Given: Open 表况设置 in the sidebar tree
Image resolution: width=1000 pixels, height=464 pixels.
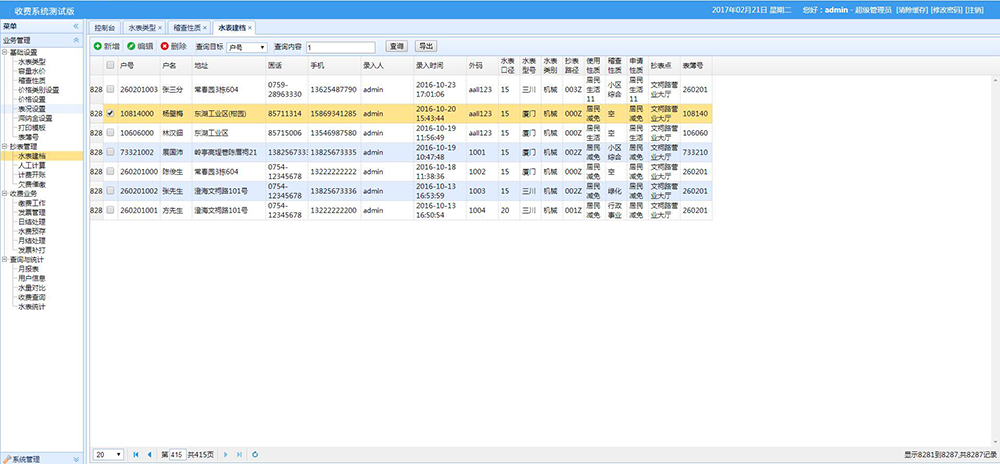Looking at the screenshot, I should 32,109.
